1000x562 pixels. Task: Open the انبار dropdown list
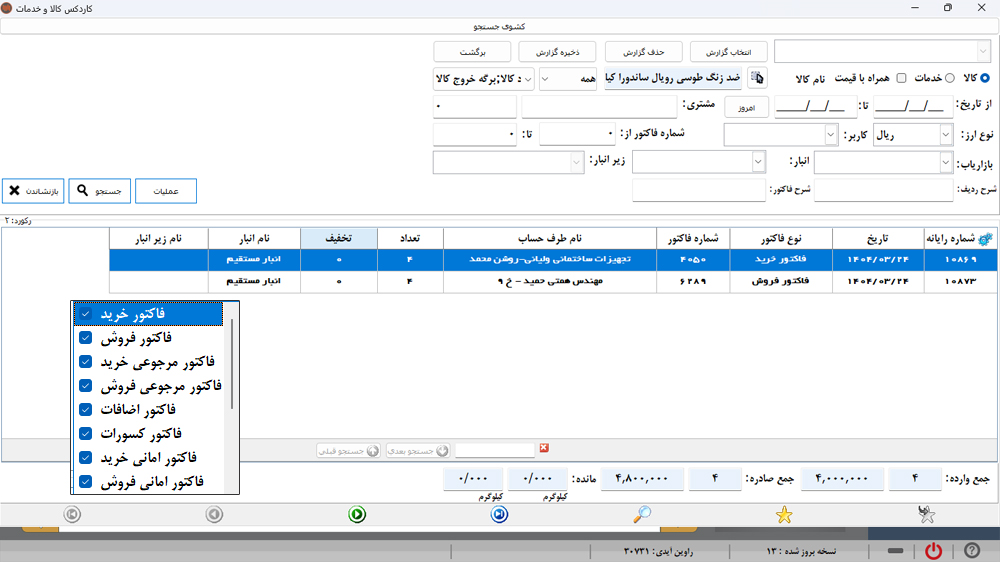coord(758,162)
